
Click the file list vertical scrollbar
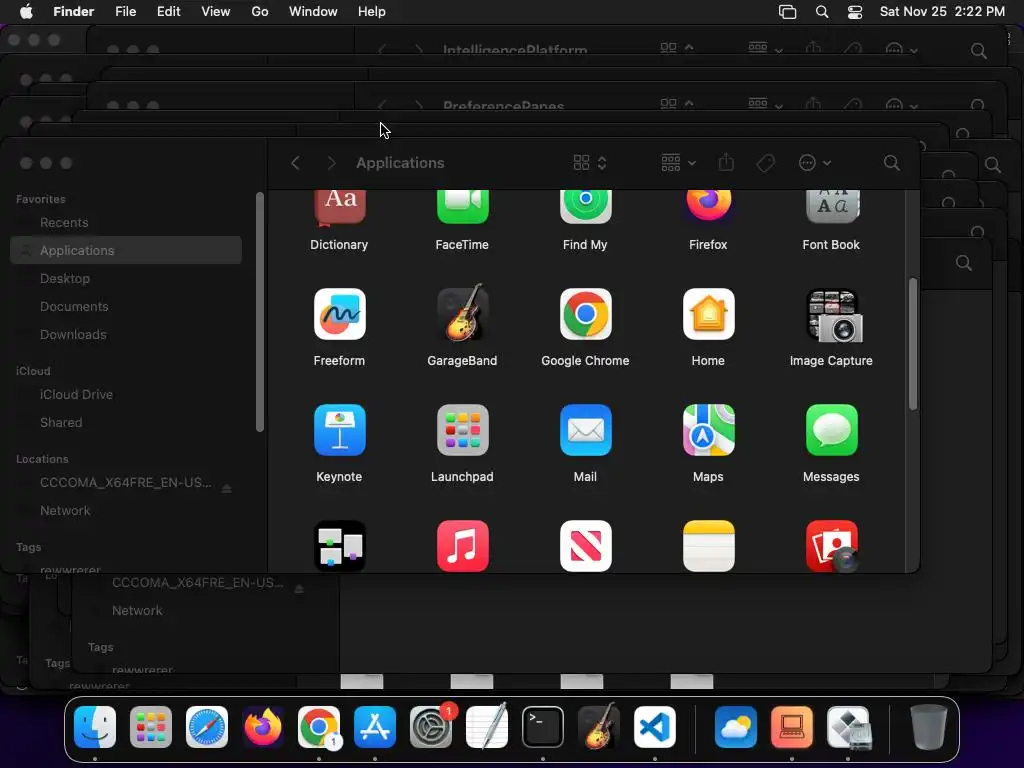coord(912,344)
